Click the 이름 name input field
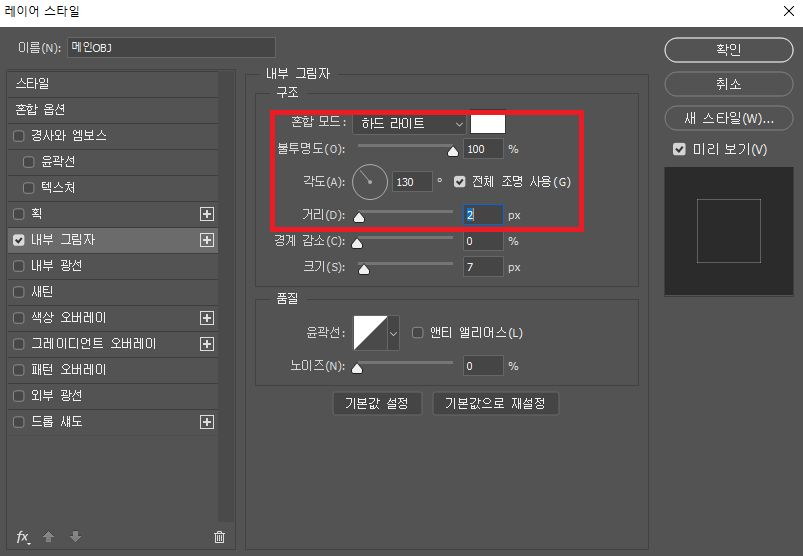 172,48
